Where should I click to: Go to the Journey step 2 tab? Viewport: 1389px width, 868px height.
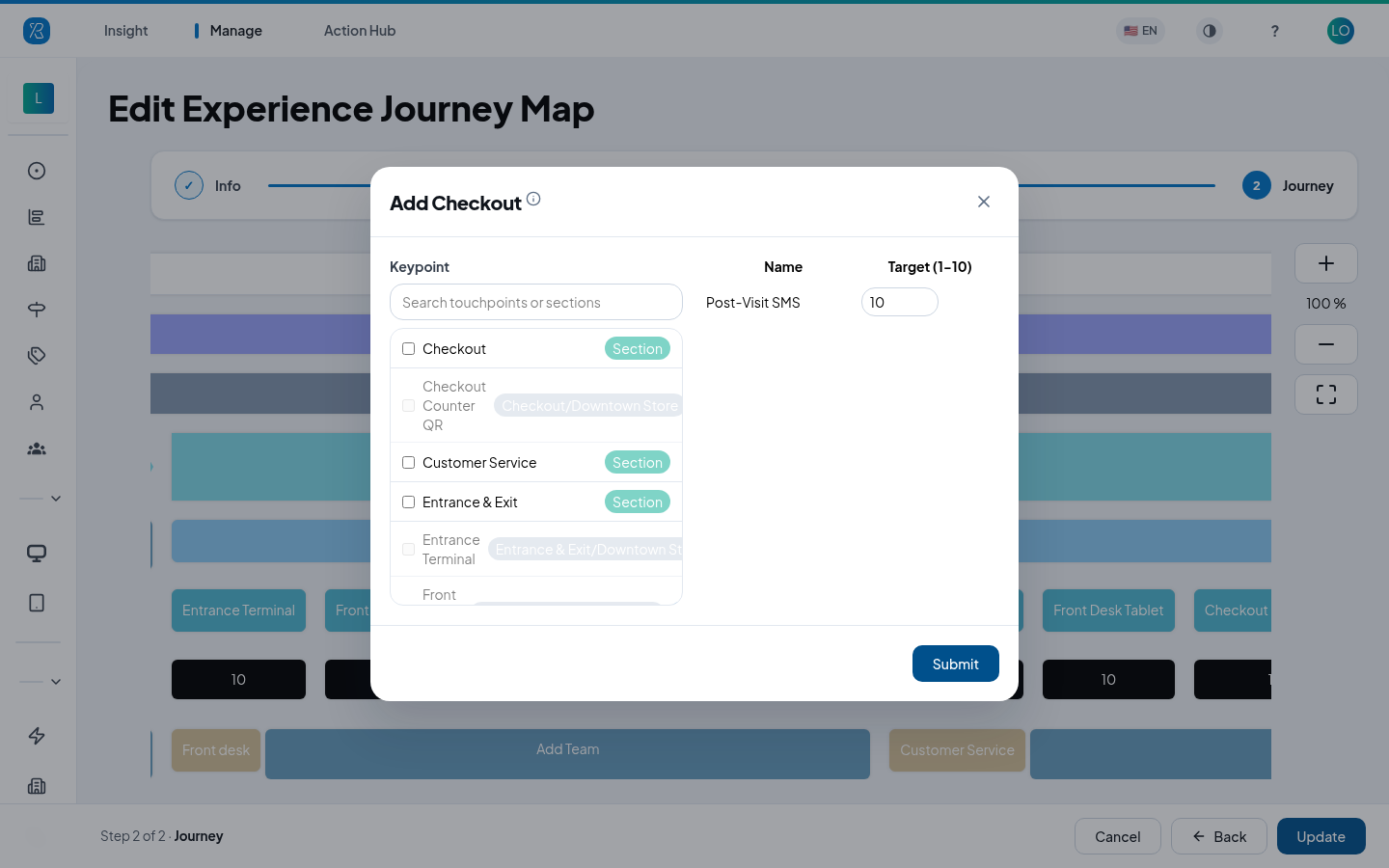(1289, 186)
